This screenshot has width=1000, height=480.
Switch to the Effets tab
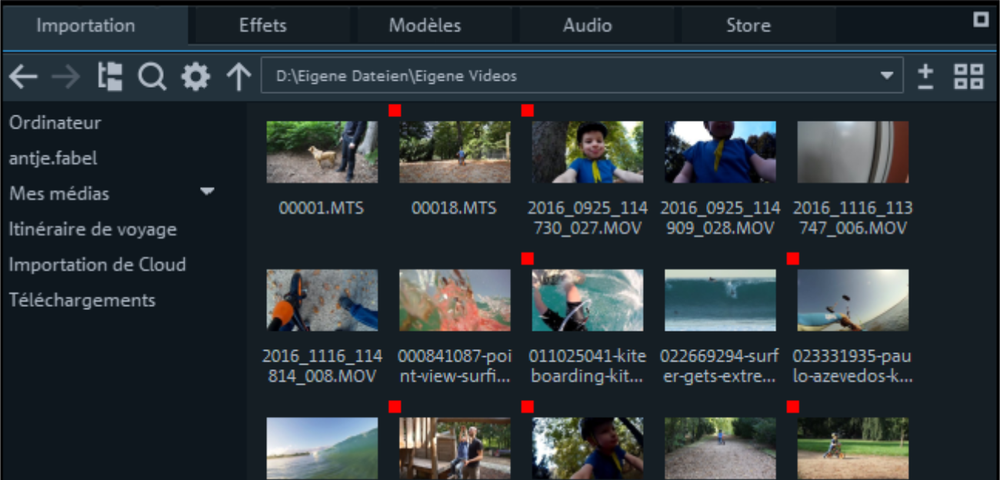coord(263,26)
